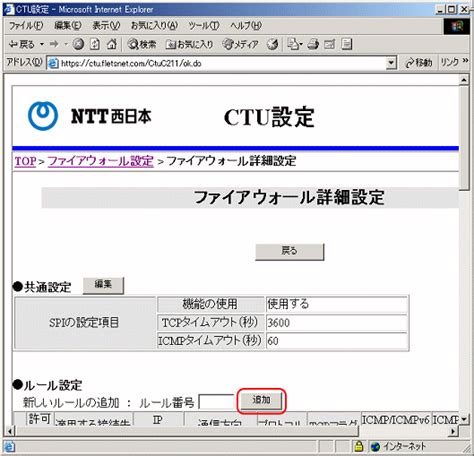Expand the address bar dropdown arrow
Image resolution: width=474 pixels, height=456 pixels.
click(391, 63)
